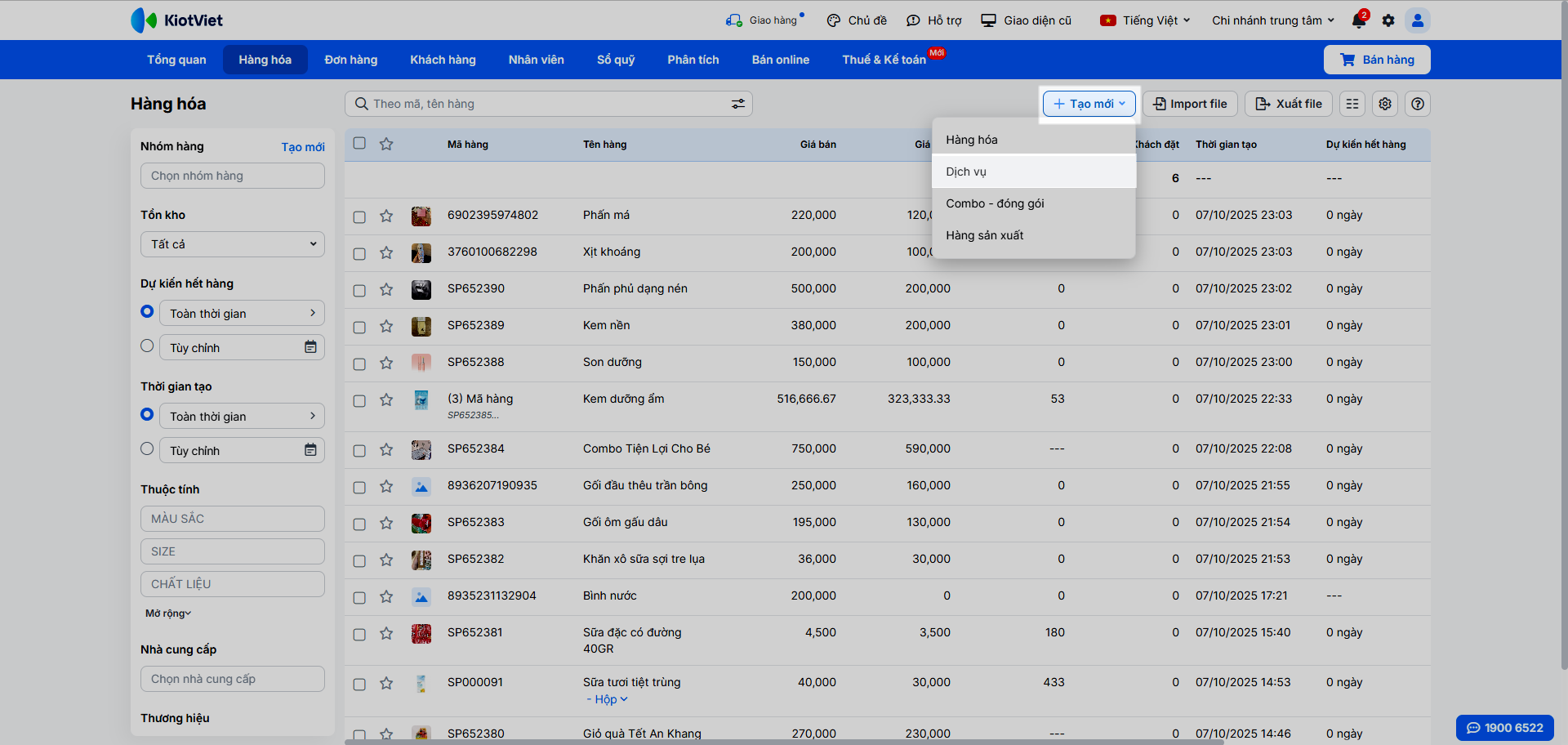
Task: Open table settings gear icon
Action: [1385, 104]
